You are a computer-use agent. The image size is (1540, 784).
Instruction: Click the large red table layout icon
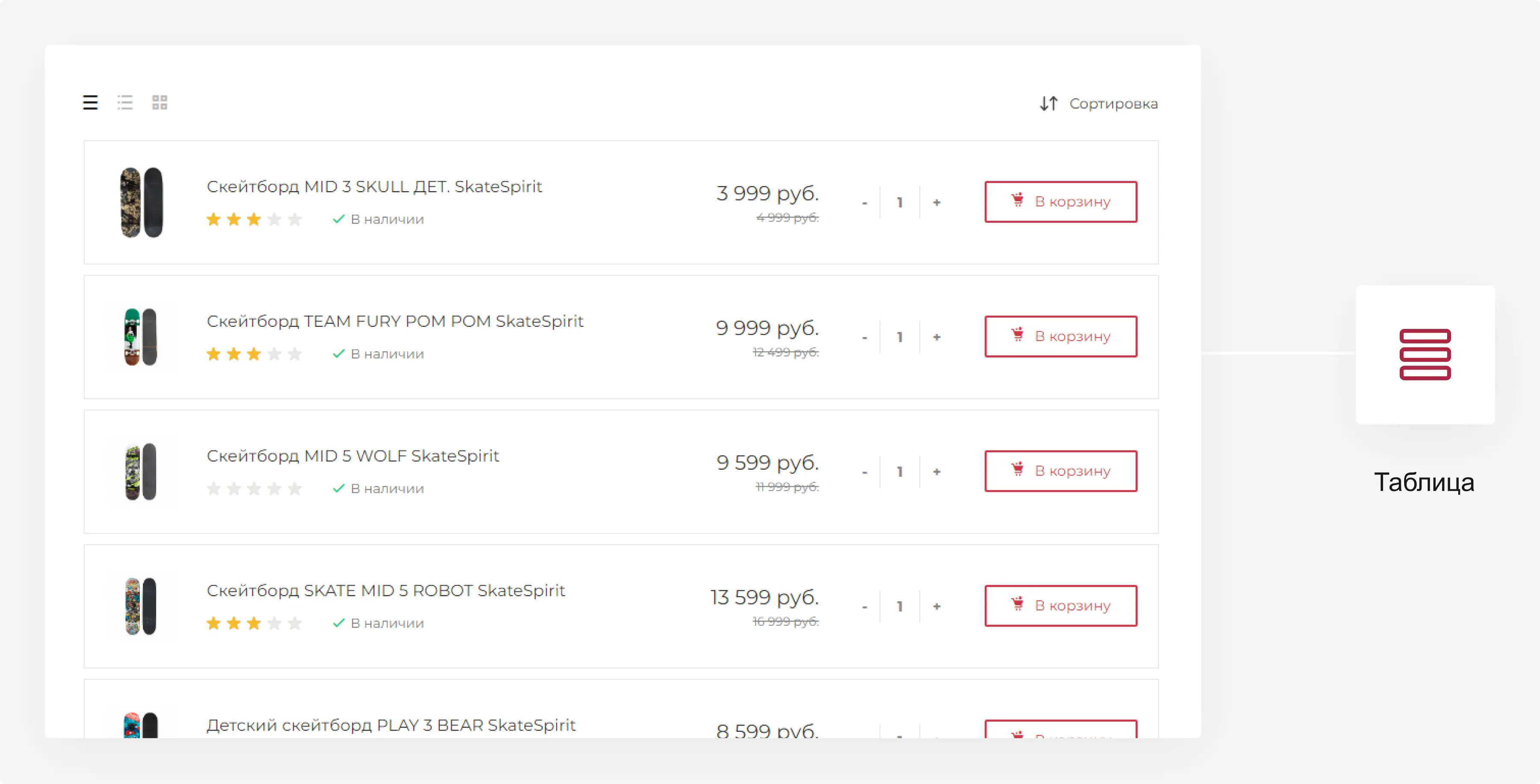1424,354
